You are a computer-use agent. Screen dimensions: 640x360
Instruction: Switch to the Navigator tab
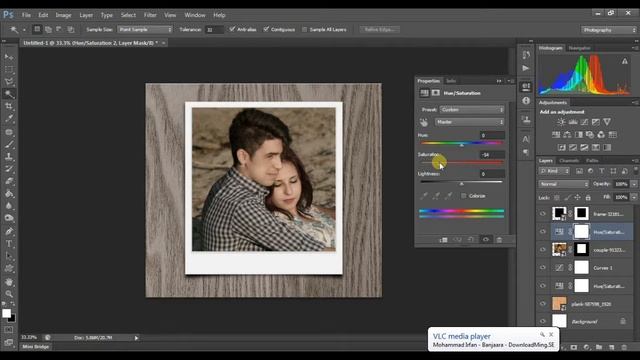579,48
